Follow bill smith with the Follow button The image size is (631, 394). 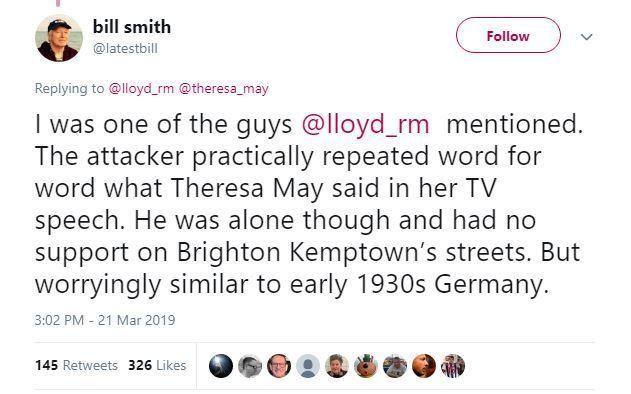coord(508,35)
